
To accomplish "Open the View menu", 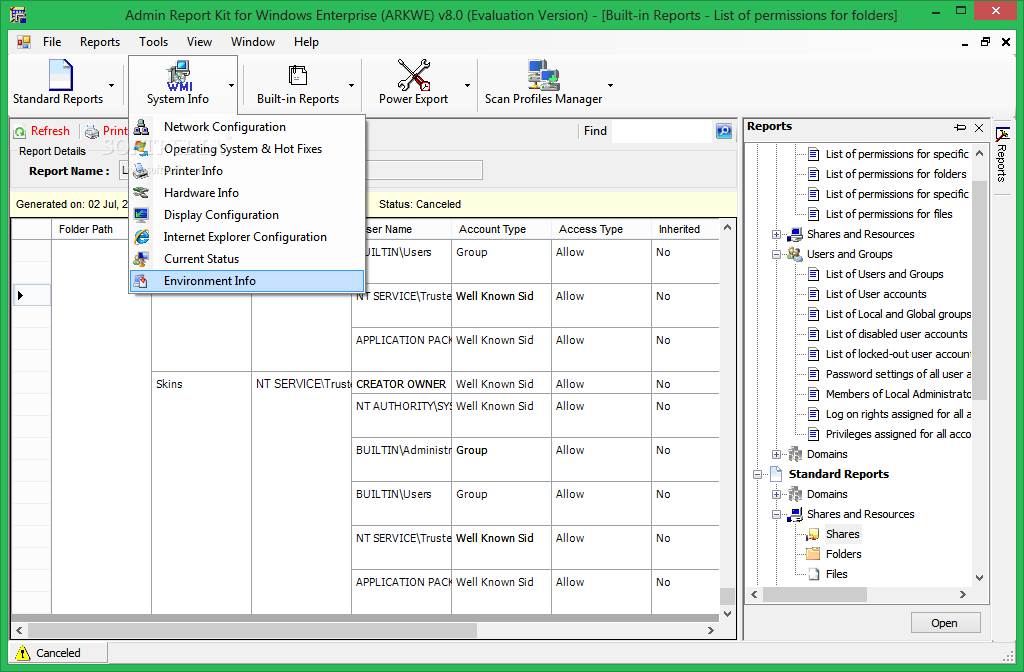I will pyautogui.click(x=199, y=42).
